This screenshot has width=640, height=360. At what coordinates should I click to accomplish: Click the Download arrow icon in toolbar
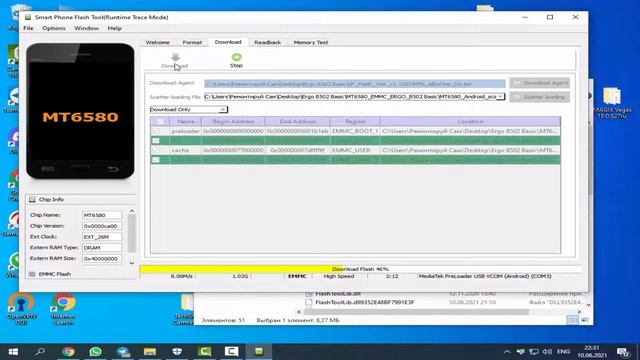pos(175,57)
